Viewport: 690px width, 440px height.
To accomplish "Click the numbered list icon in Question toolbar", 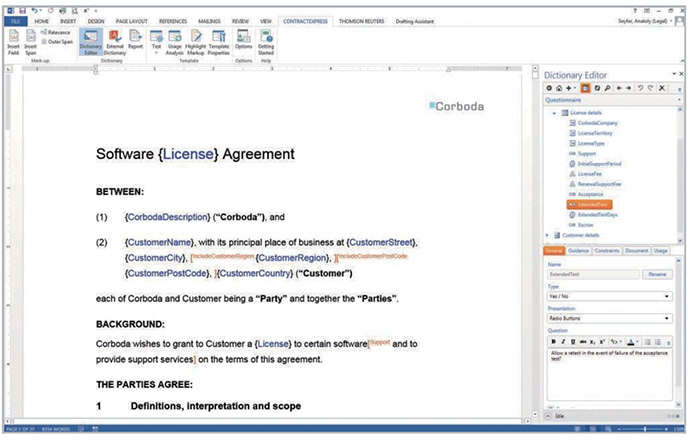I will tap(657, 342).
